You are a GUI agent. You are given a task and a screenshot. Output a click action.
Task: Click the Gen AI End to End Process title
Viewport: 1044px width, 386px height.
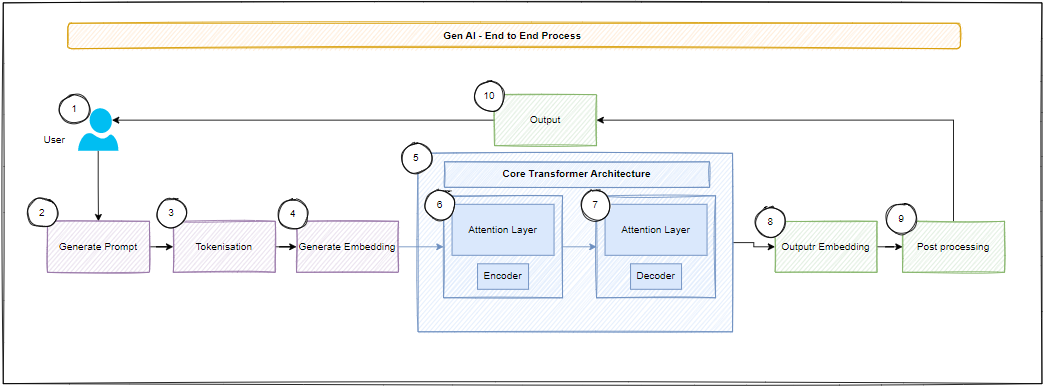tap(513, 36)
